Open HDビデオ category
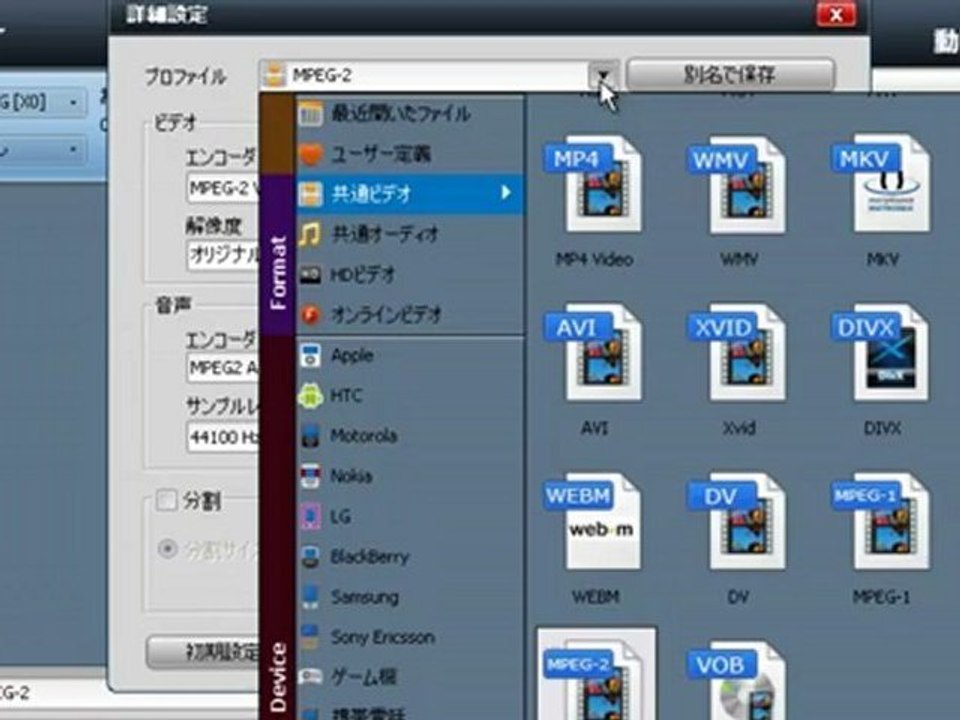The image size is (960, 720). pos(410,275)
